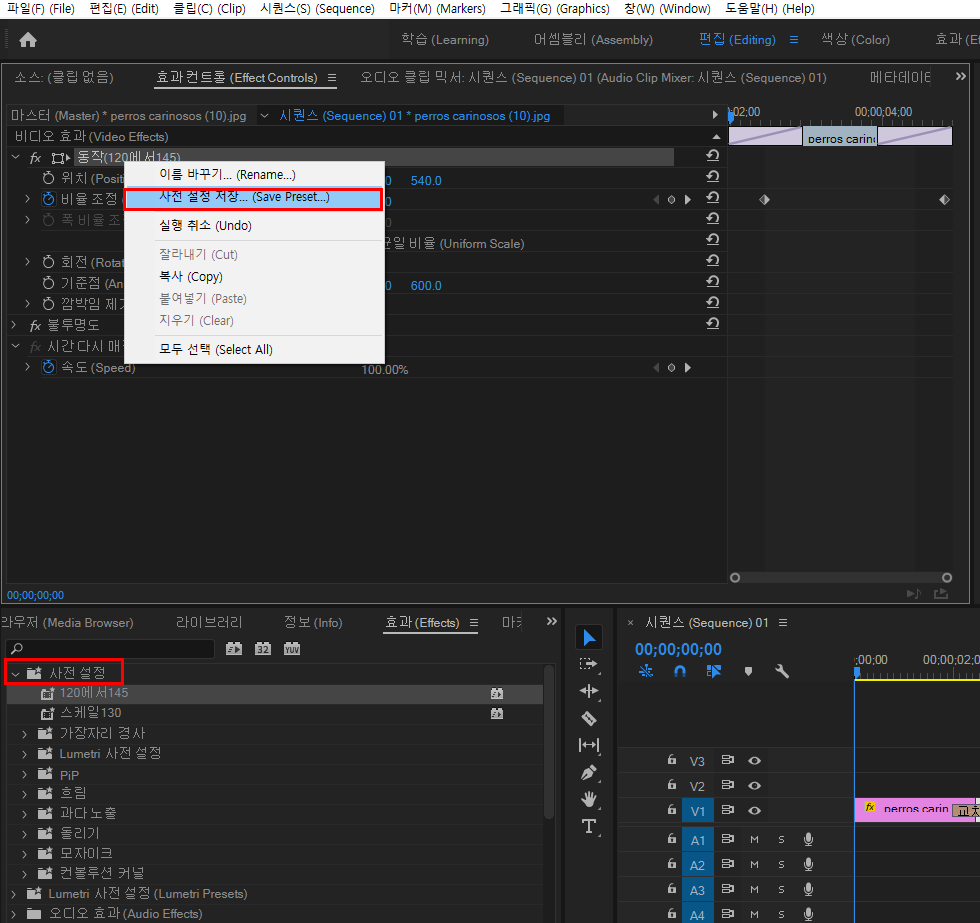Open the Sequence menu
This screenshot has height=923, width=980.
(318, 9)
